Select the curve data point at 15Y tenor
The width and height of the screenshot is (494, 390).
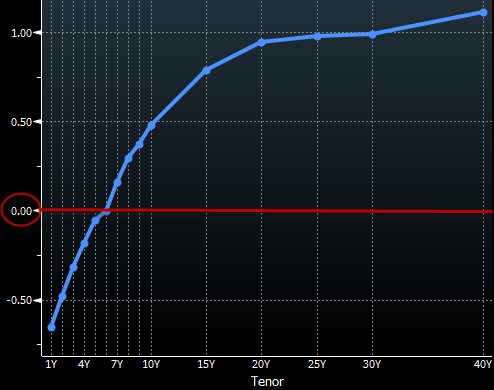point(207,70)
